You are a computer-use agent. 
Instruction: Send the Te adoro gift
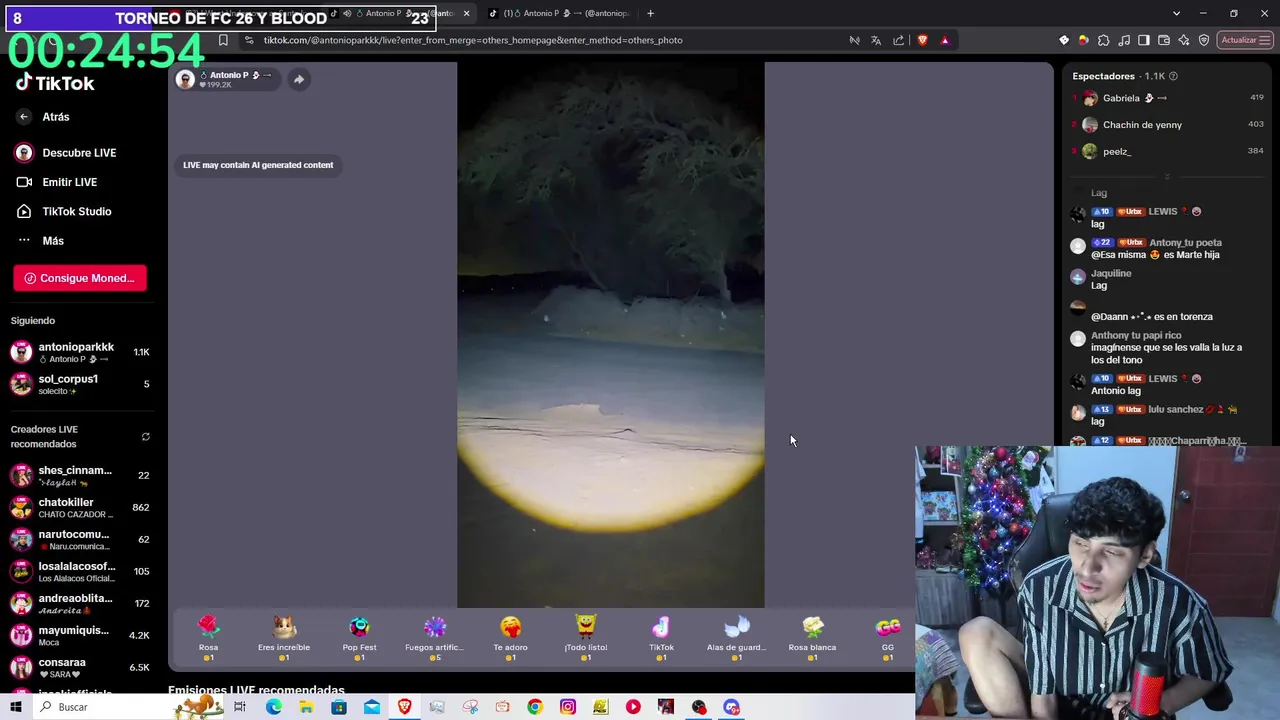(x=510, y=638)
